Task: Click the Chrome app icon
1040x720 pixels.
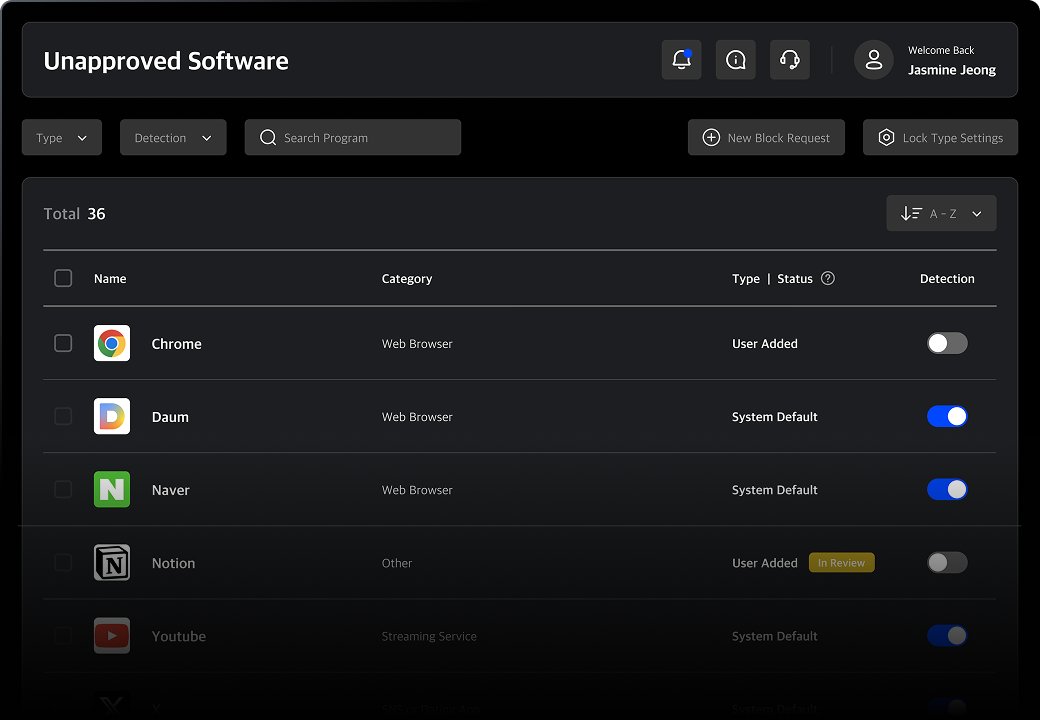Action: click(111, 343)
